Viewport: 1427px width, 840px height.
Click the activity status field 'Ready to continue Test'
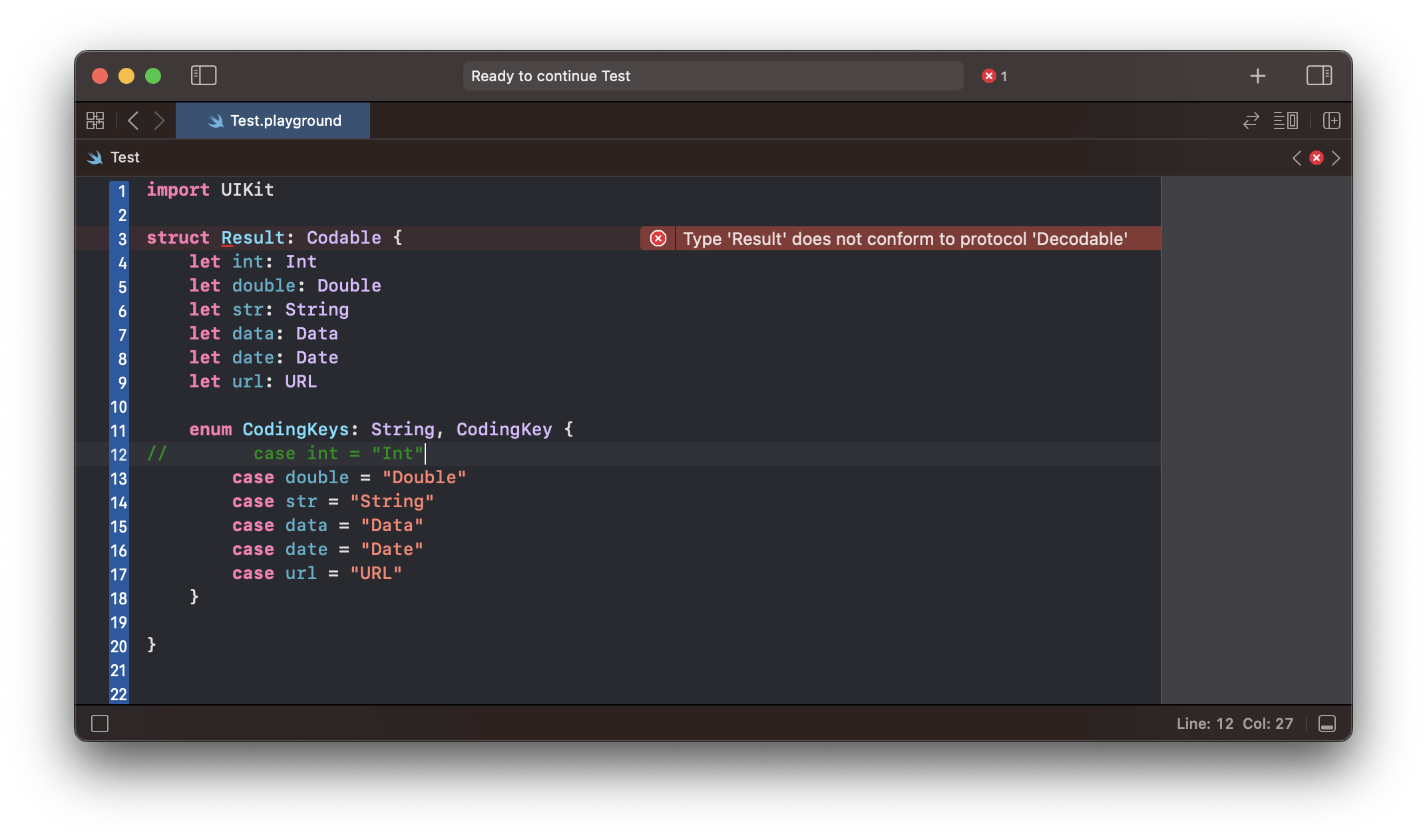point(712,76)
